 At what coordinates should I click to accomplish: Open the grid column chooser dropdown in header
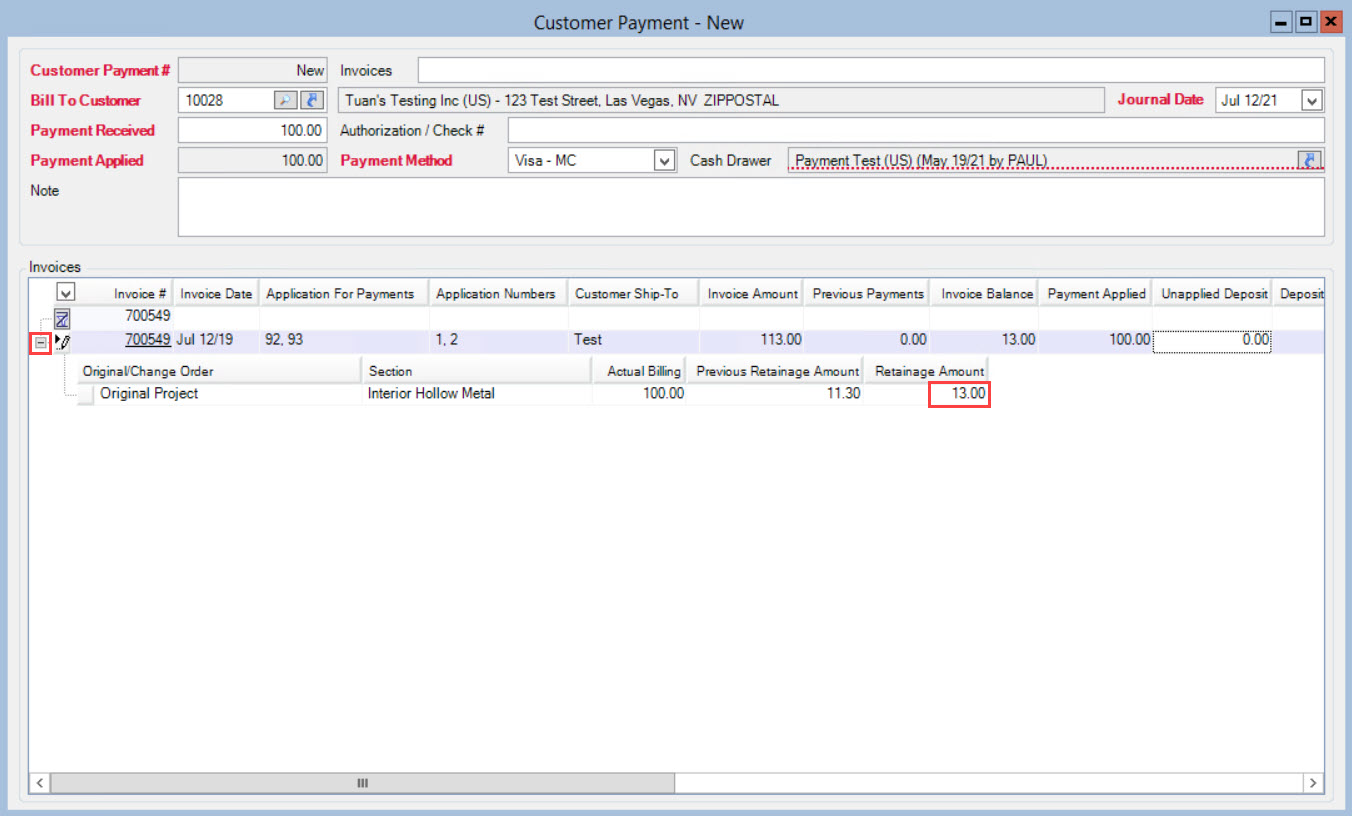click(65, 293)
